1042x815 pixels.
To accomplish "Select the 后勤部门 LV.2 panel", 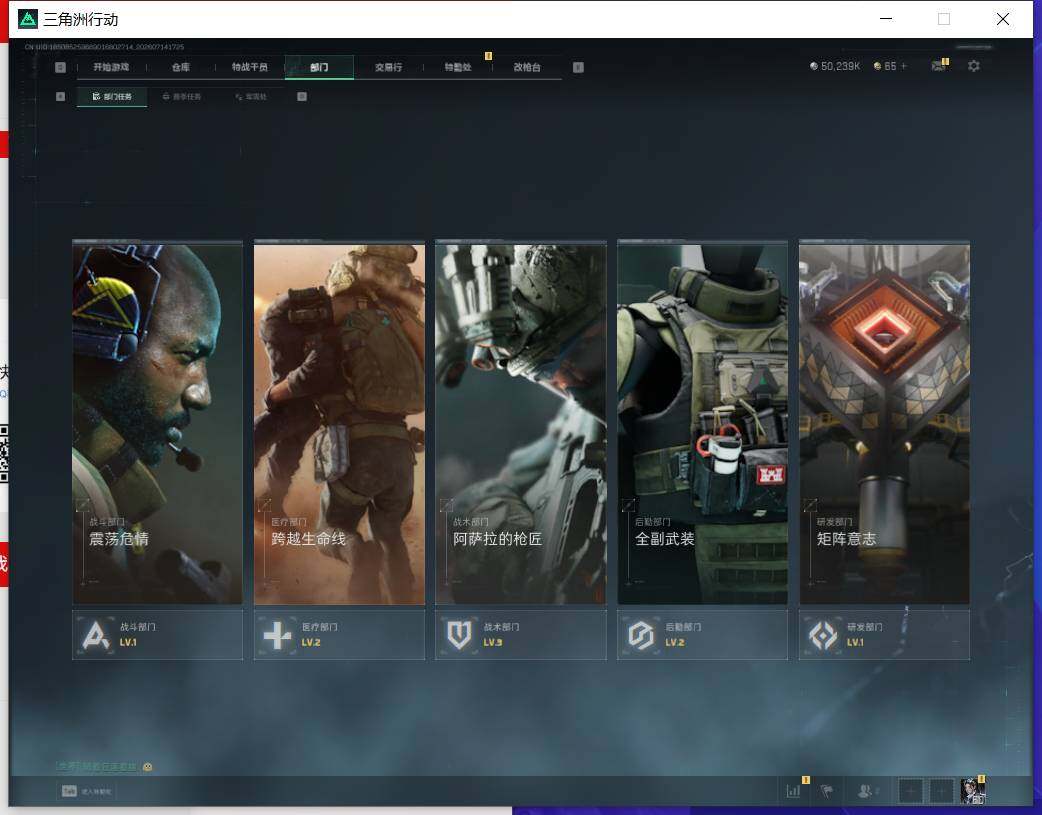I will (x=702, y=635).
